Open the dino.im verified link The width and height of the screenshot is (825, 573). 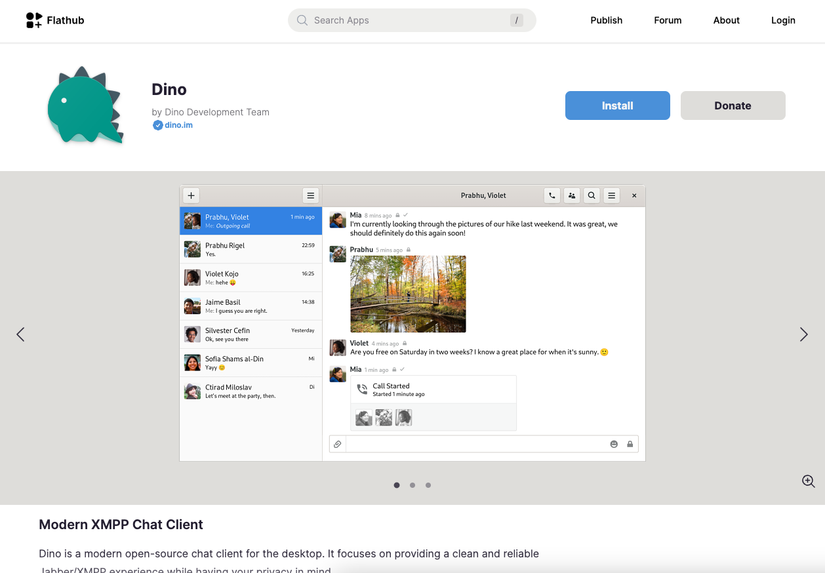(x=178, y=125)
